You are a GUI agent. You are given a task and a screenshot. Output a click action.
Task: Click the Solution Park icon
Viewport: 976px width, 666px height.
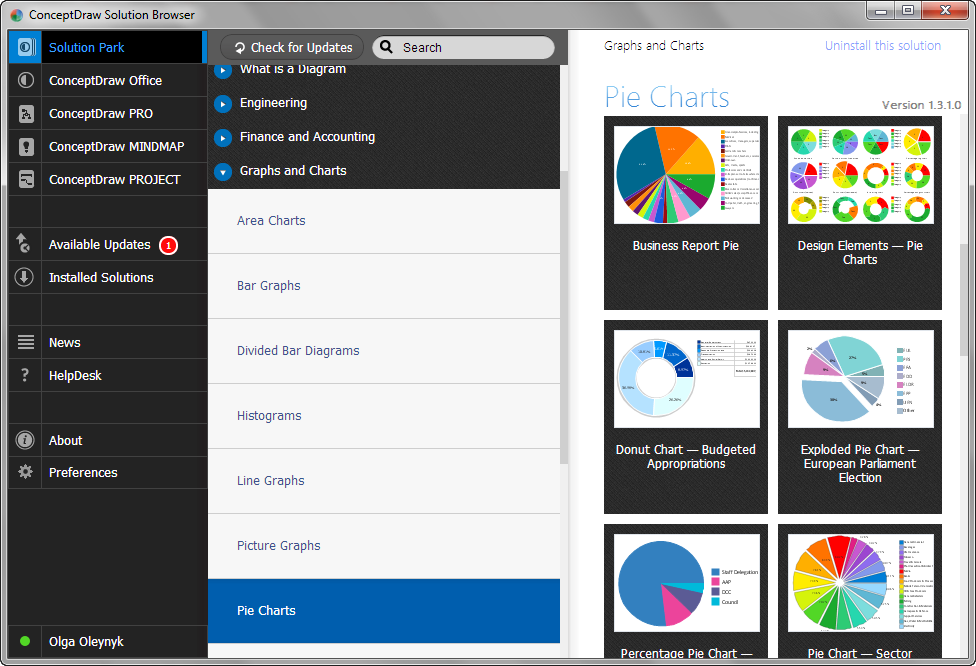pos(26,47)
